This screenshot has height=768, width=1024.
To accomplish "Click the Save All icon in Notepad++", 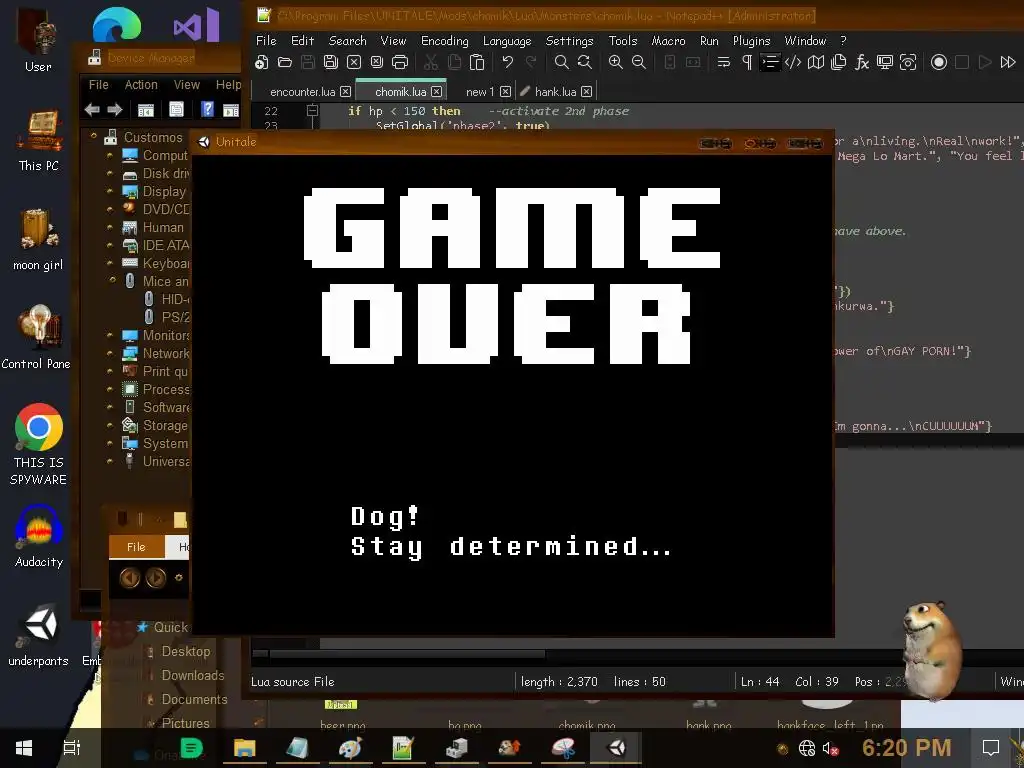I will (x=331, y=62).
